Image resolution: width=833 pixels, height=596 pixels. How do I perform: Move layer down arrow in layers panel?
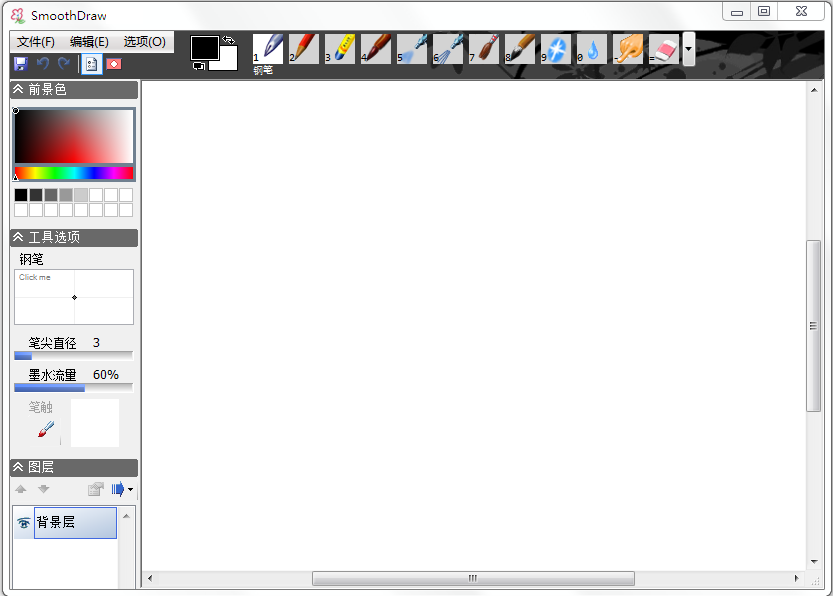[44, 489]
